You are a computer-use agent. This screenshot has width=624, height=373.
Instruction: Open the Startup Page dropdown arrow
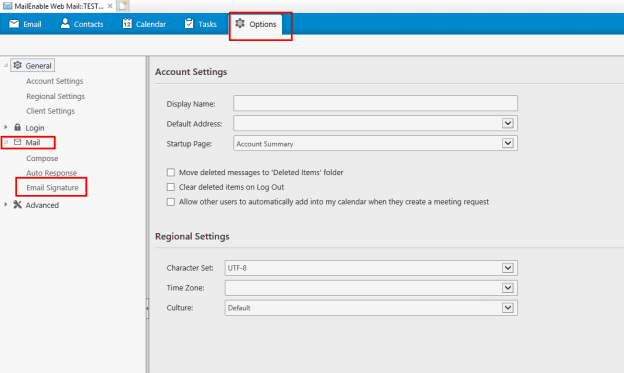click(508, 143)
